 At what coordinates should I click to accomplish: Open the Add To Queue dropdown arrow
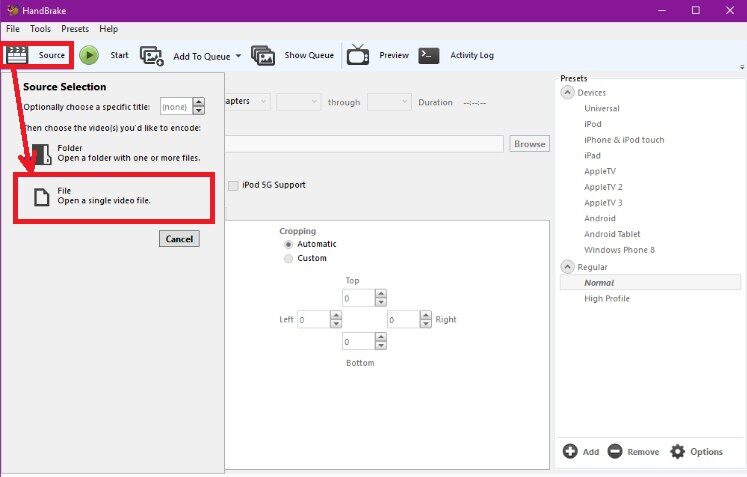click(238, 56)
